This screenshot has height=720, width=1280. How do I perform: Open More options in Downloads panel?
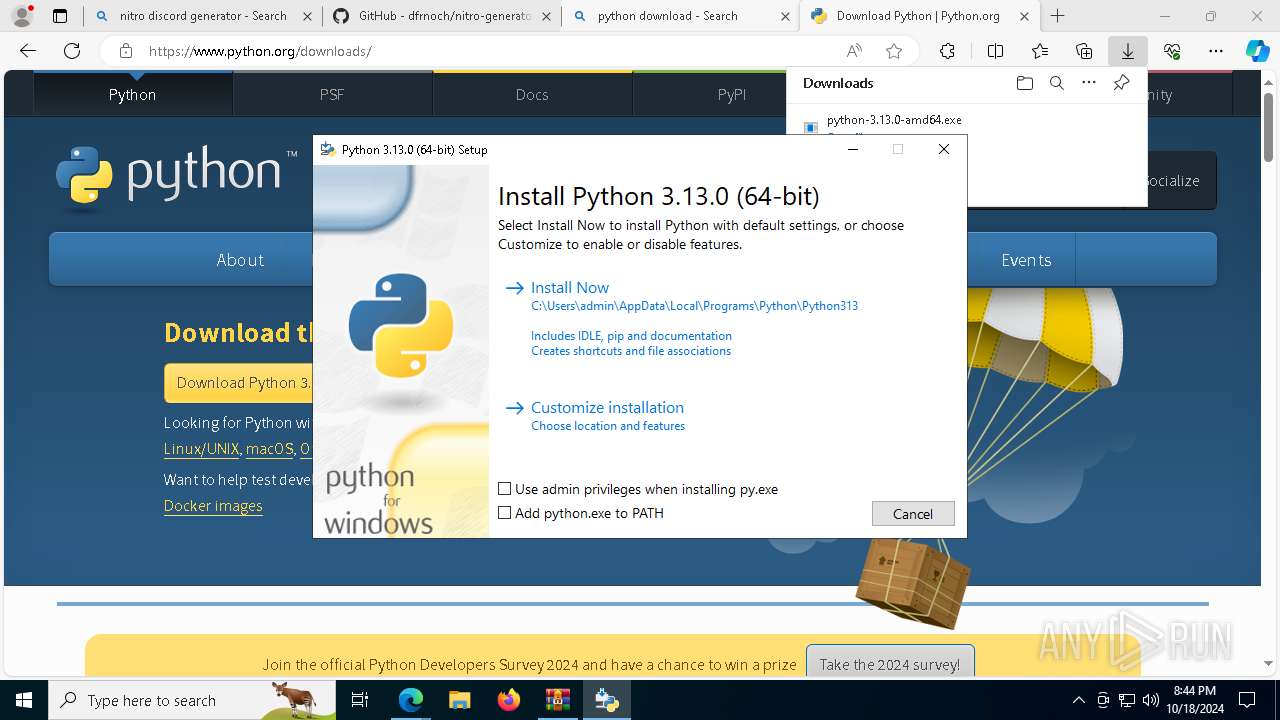(x=1089, y=83)
